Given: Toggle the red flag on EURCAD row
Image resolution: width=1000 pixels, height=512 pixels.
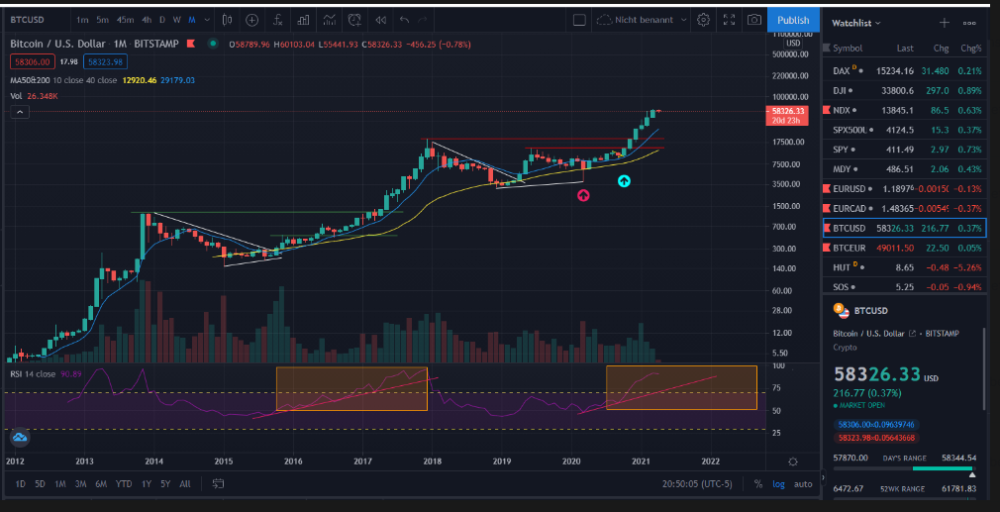Looking at the screenshot, I should 827,208.
